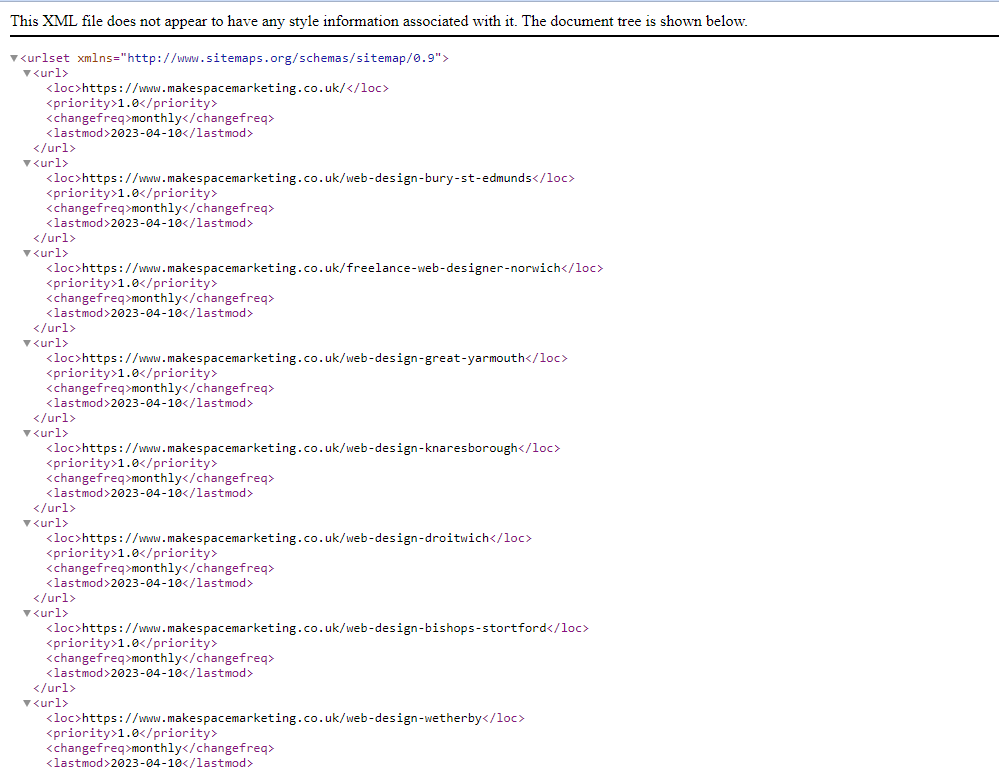
Task: Collapse the url node containing web-design-droitwich
Action: click(27, 523)
